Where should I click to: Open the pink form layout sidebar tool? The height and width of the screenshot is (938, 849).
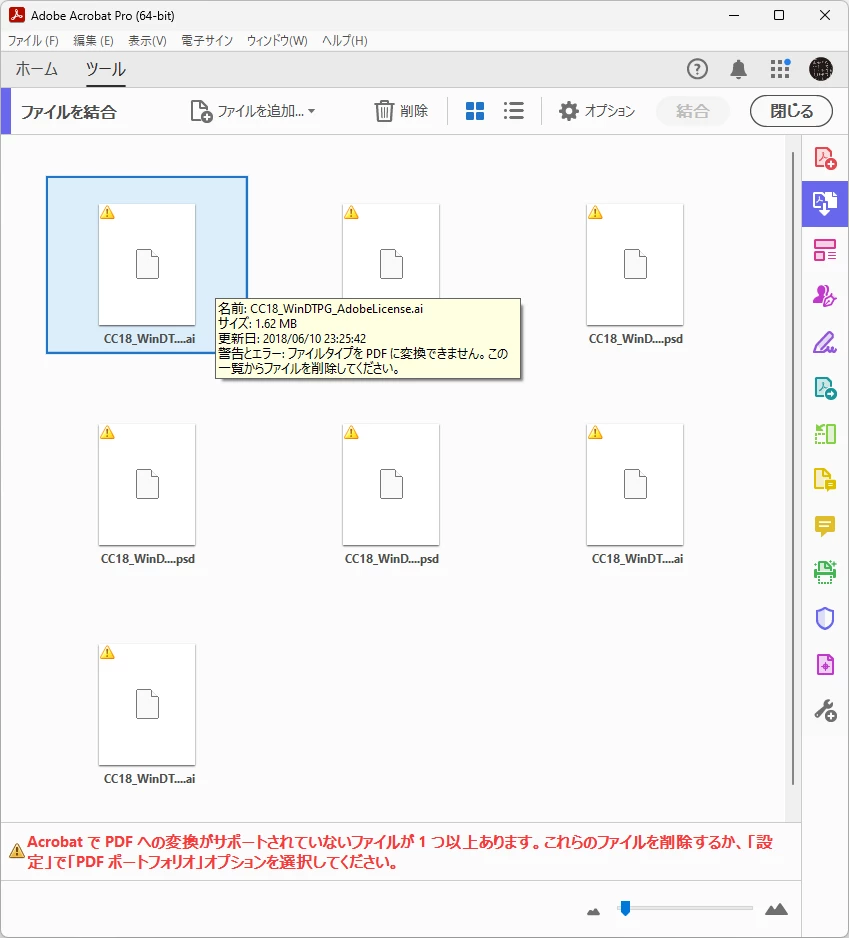pyautogui.click(x=825, y=250)
